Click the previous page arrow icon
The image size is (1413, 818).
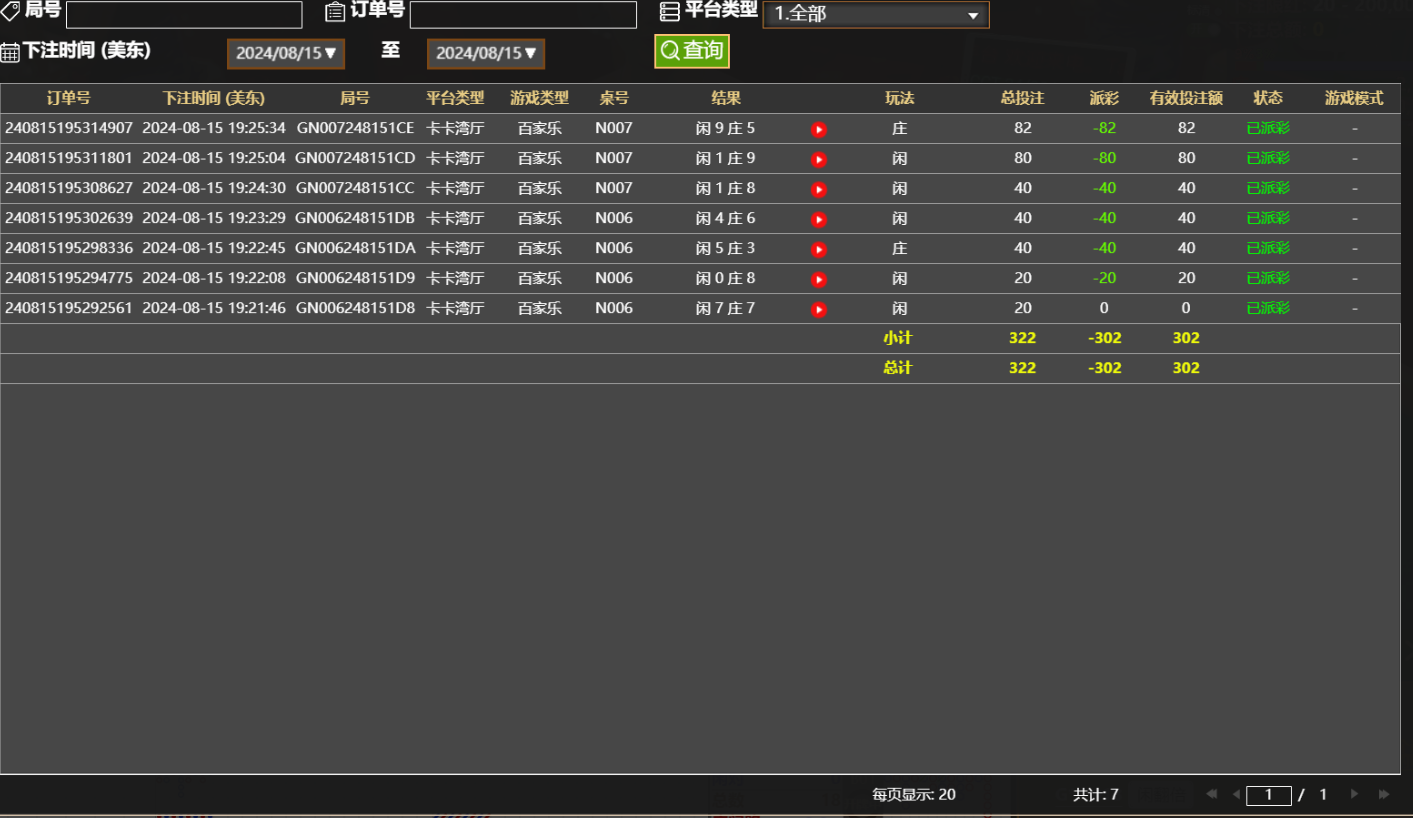click(x=1236, y=793)
